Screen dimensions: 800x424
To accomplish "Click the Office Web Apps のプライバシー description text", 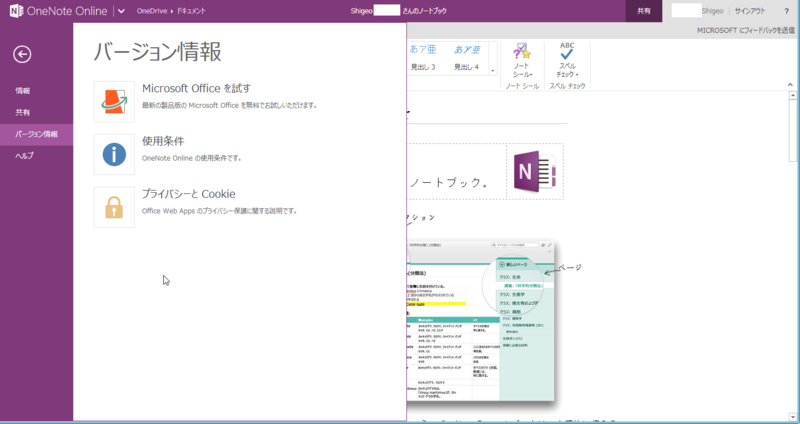I will (x=219, y=211).
